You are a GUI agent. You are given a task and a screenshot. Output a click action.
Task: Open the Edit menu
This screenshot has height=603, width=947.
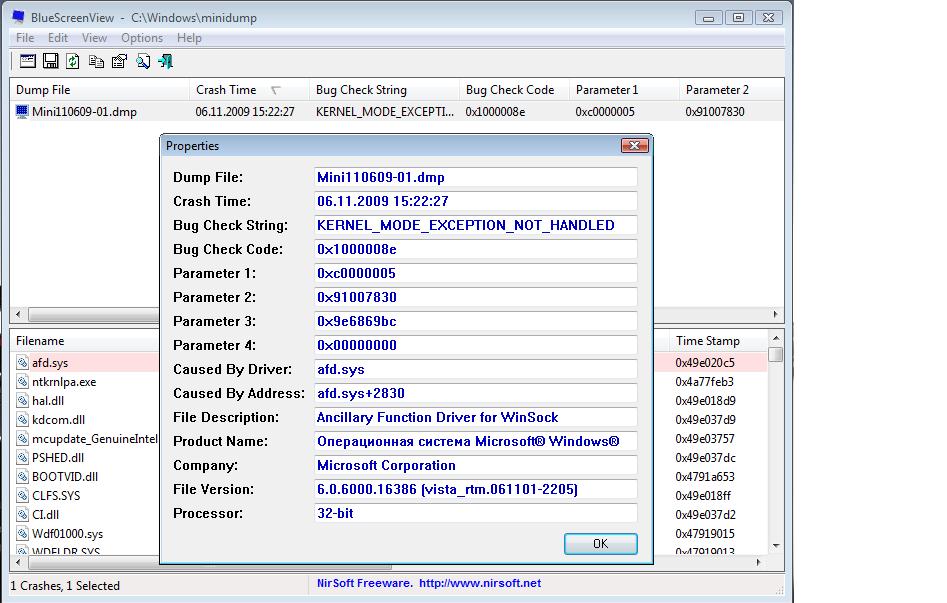tap(58, 37)
